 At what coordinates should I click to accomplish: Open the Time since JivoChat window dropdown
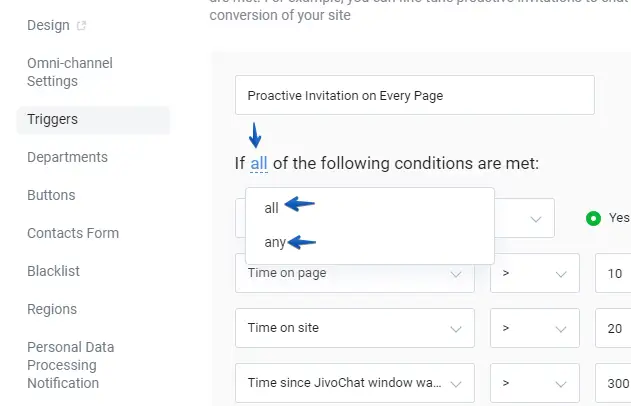point(354,382)
